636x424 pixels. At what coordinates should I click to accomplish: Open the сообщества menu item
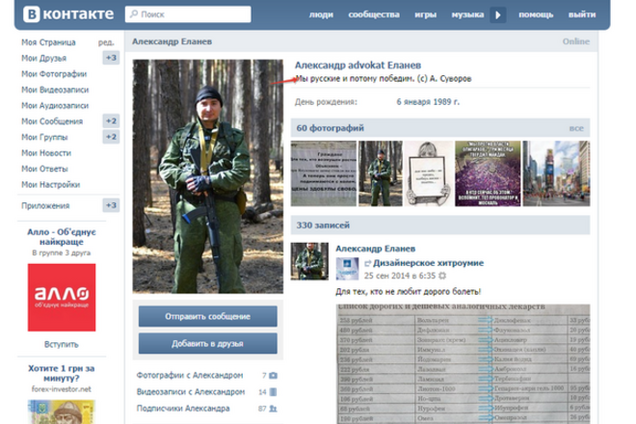pyautogui.click(x=373, y=15)
